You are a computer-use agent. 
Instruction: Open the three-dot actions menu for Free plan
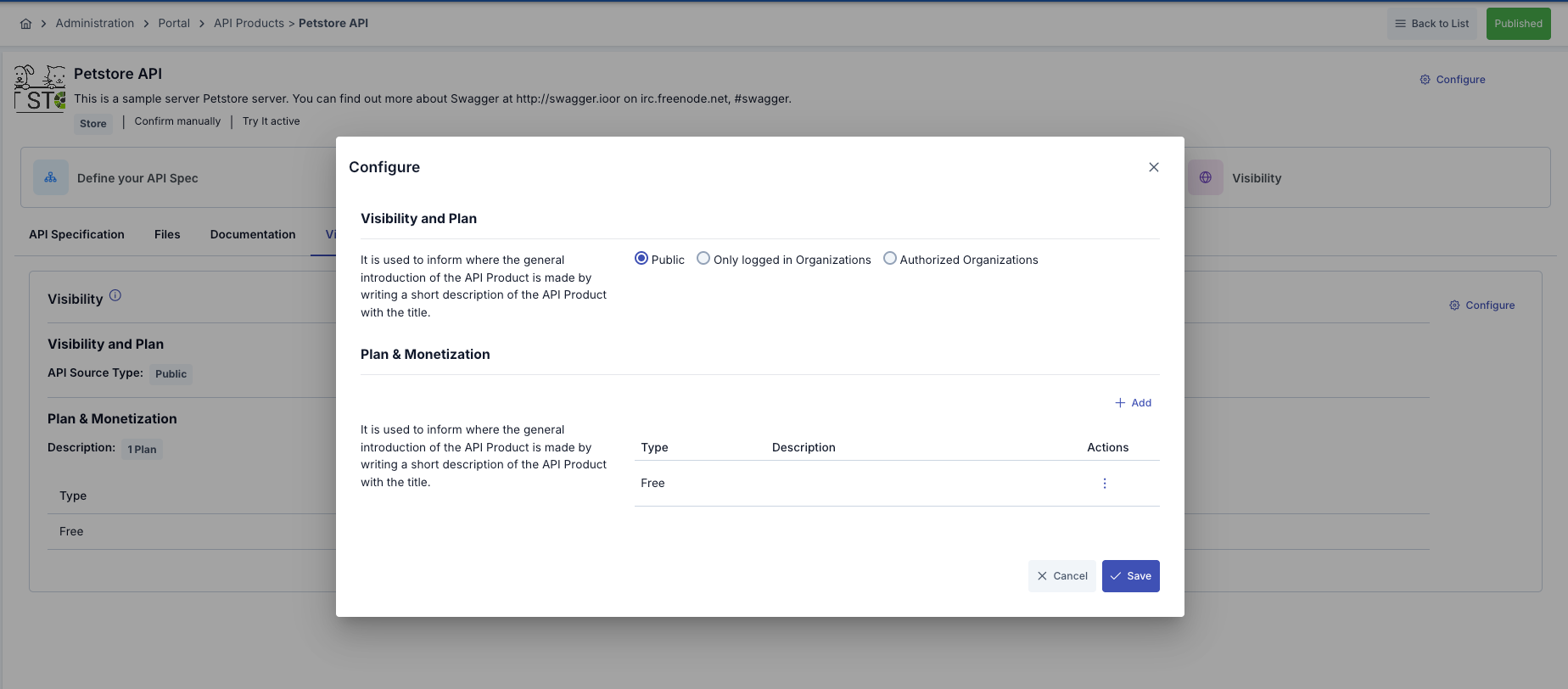[1104, 484]
